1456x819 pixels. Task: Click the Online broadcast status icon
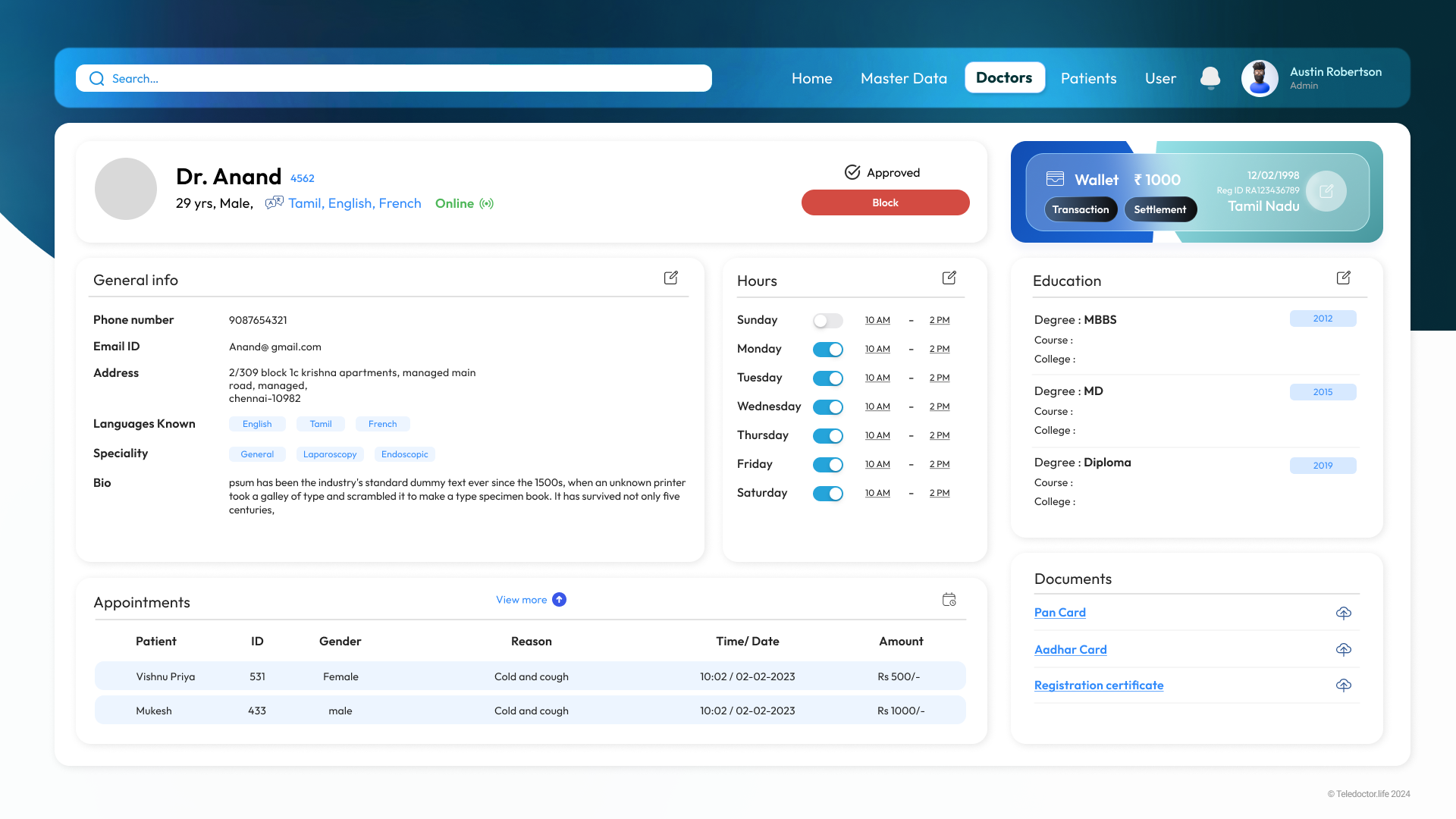tap(487, 203)
